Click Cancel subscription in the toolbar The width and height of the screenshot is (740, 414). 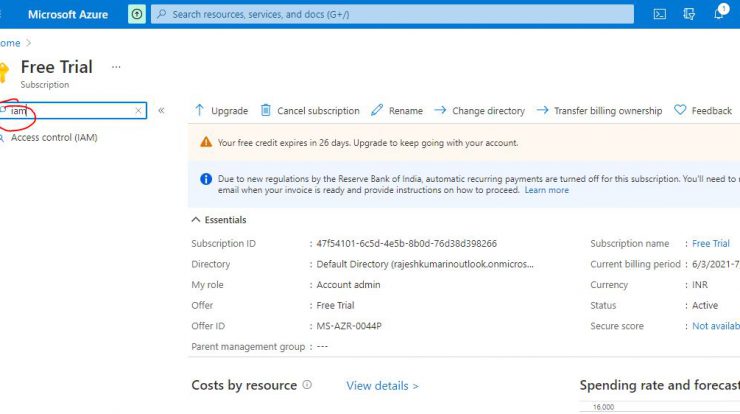(310, 110)
